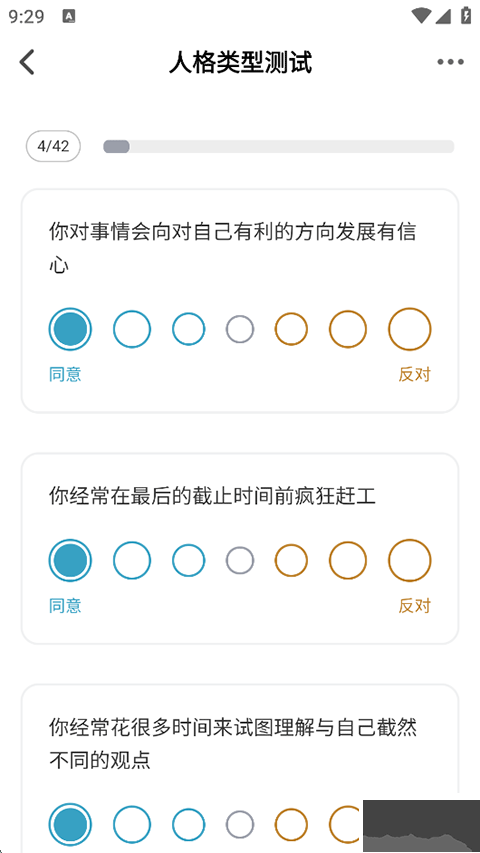The height and width of the screenshot is (853, 480).
Task: Pick first orange circle for confidence question
Action: click(x=291, y=329)
